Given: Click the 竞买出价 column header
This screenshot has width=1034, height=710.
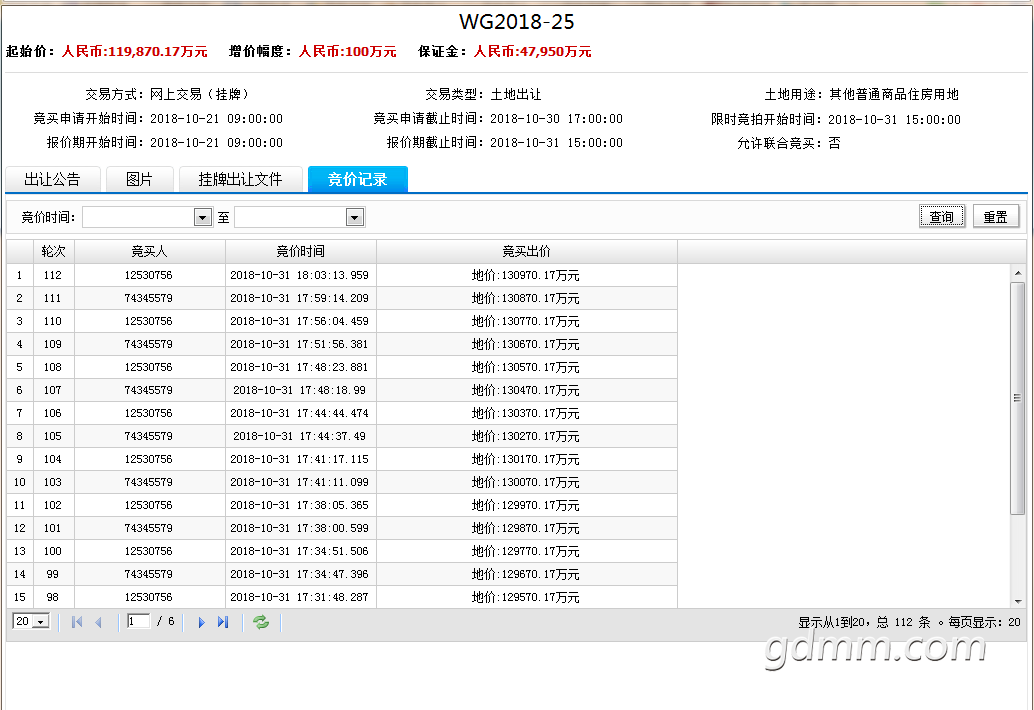Looking at the screenshot, I should pyautogui.click(x=526, y=251).
